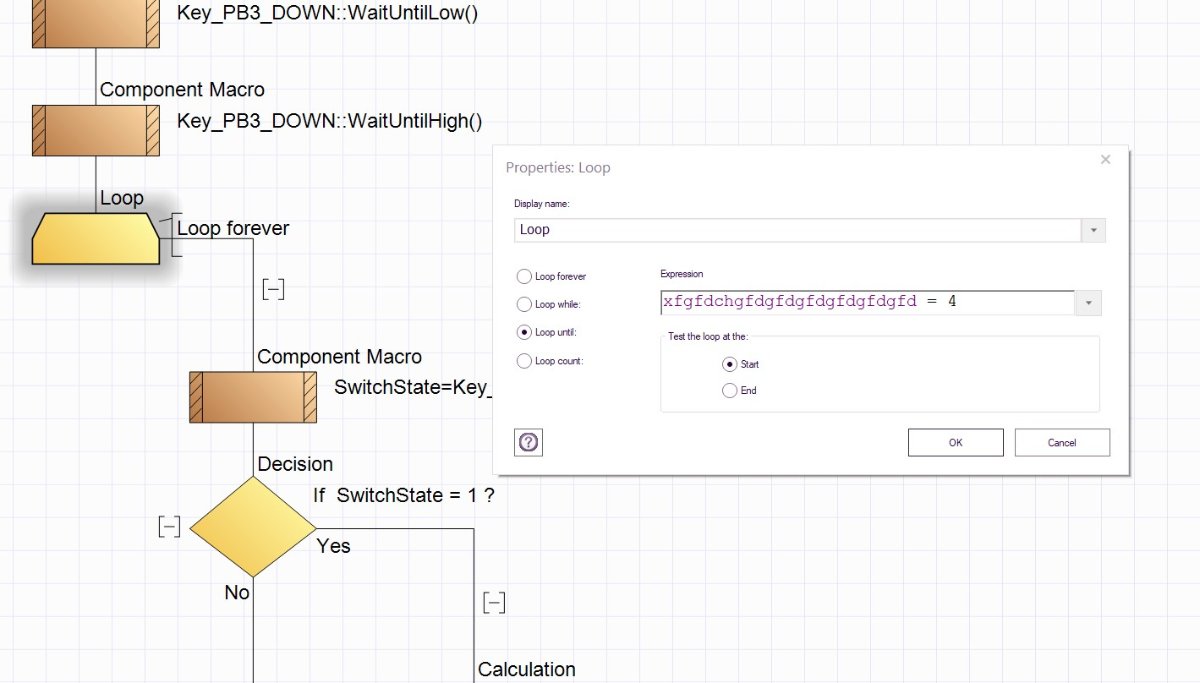Select the WaitUntilLow component macro block

click(96, 23)
